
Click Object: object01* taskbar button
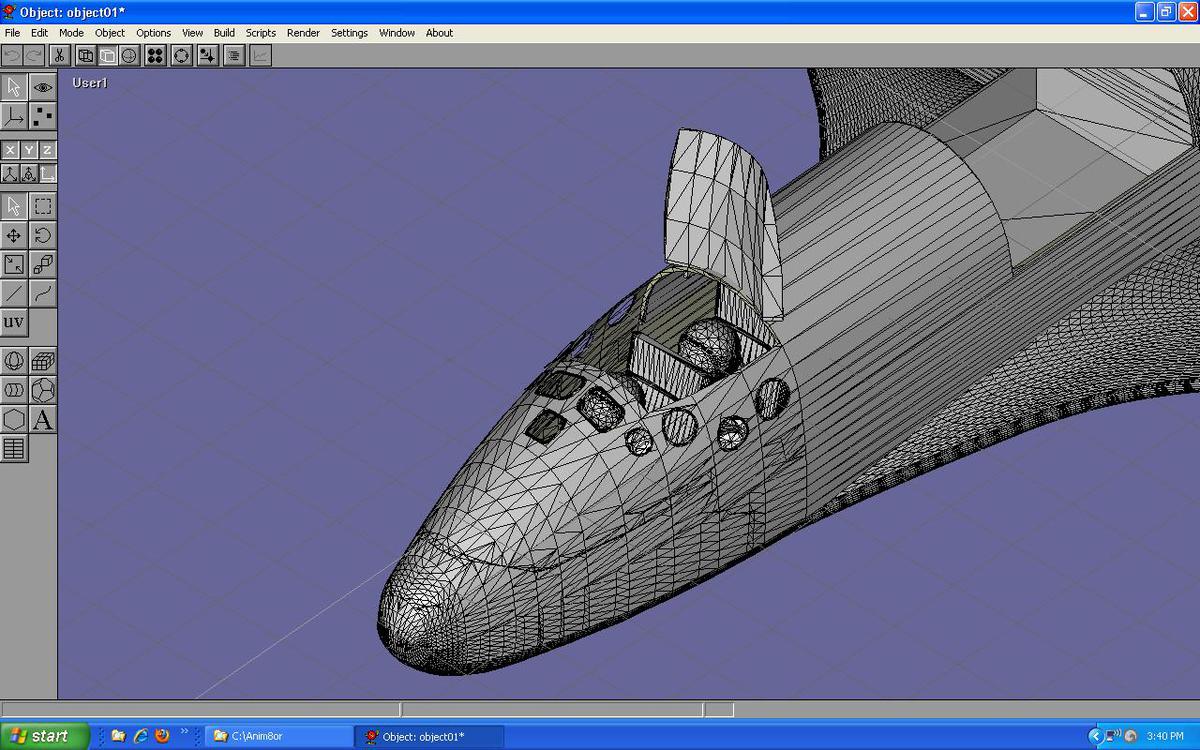tap(431, 736)
